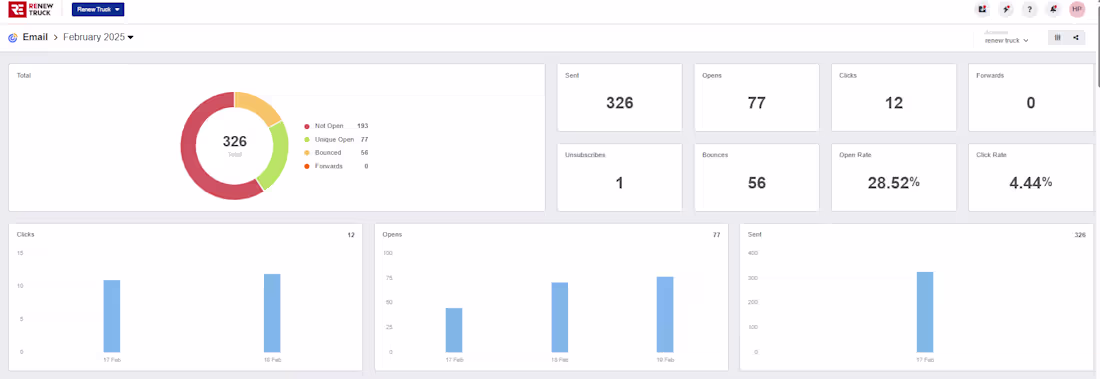Select the Unsubscribes metric card
Image resolution: width=1100 pixels, height=379 pixels.
[x=619, y=178]
